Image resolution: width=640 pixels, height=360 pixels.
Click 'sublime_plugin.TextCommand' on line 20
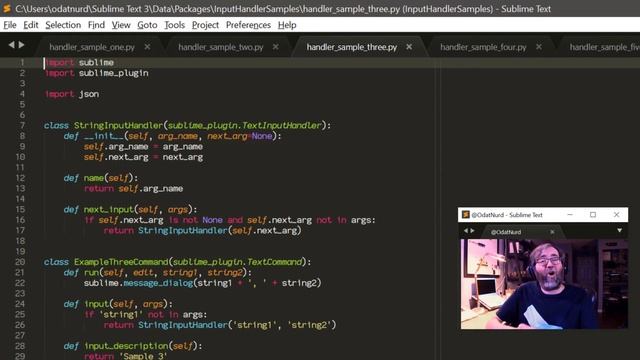(x=238, y=262)
